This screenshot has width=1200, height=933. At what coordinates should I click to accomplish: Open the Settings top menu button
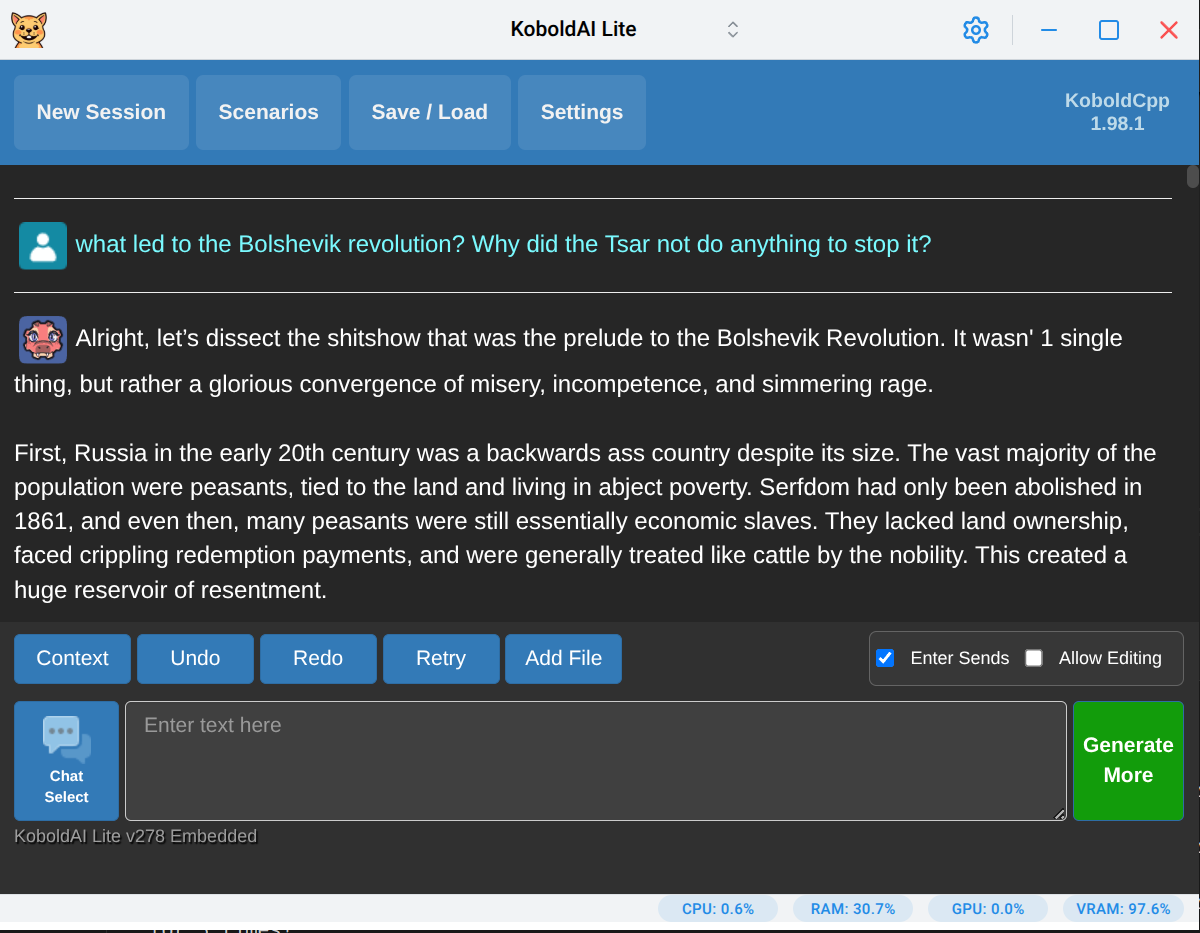click(581, 112)
